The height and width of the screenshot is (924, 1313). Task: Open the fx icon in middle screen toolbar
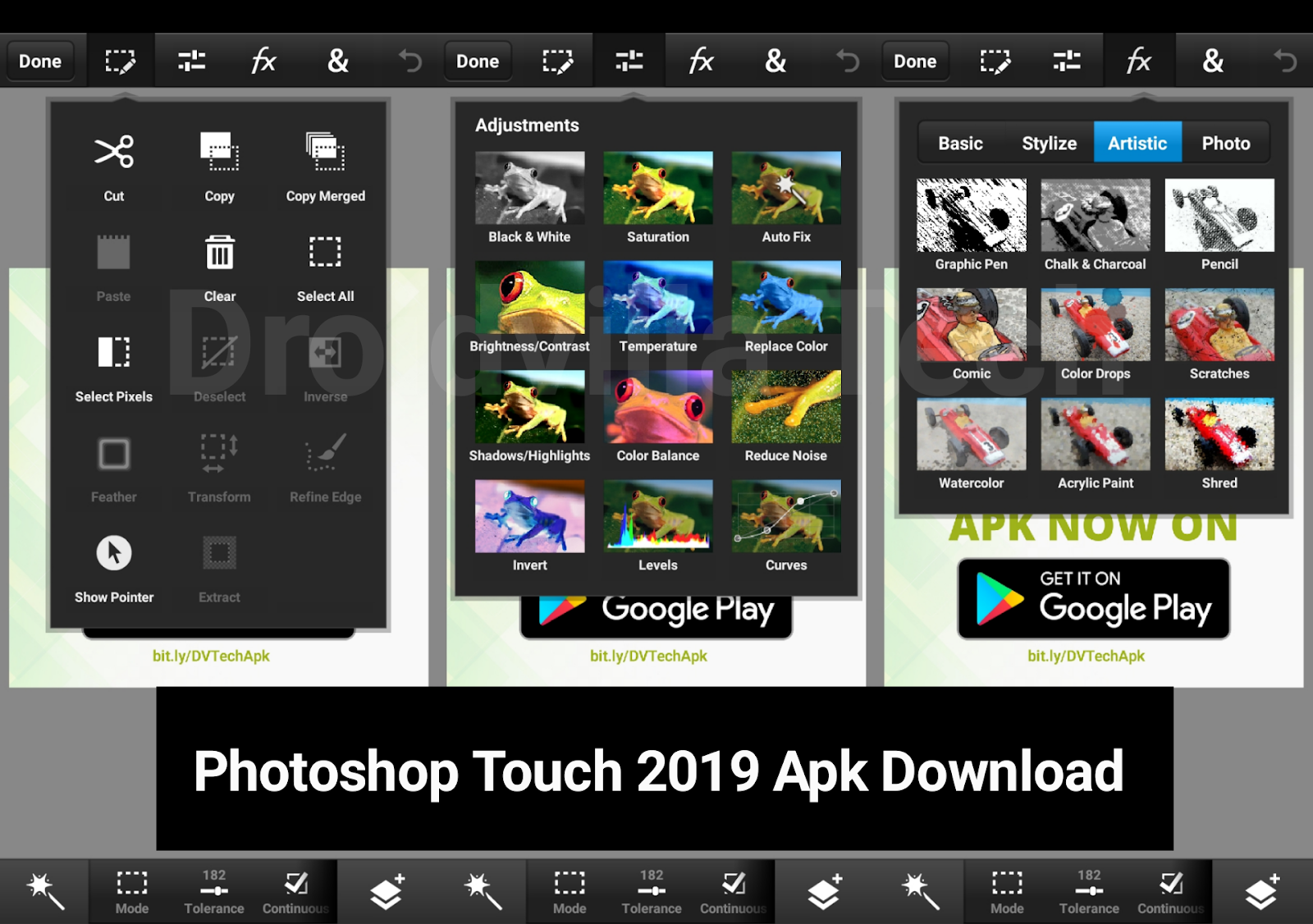point(702,61)
